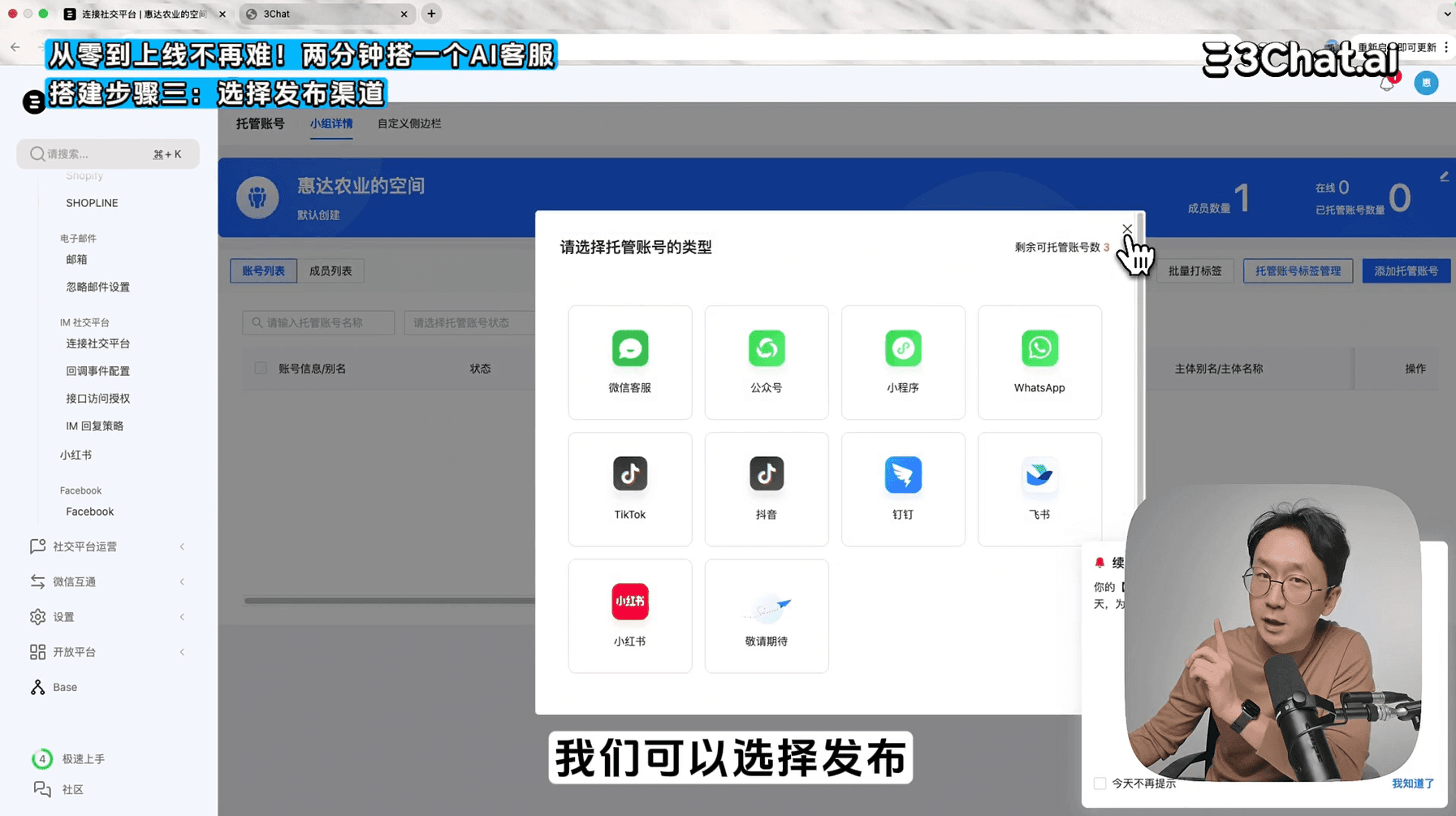Select the 抖音 account type
The image size is (1456, 816).
click(x=767, y=489)
